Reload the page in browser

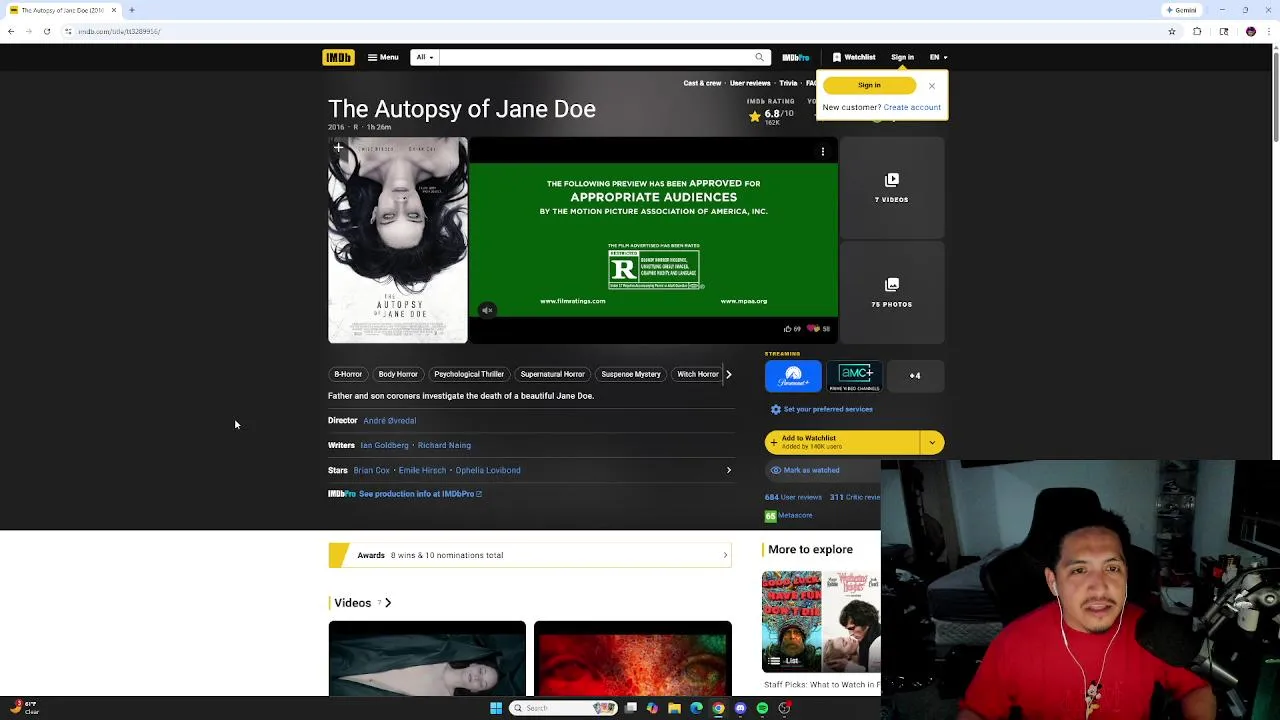pyautogui.click(x=46, y=31)
